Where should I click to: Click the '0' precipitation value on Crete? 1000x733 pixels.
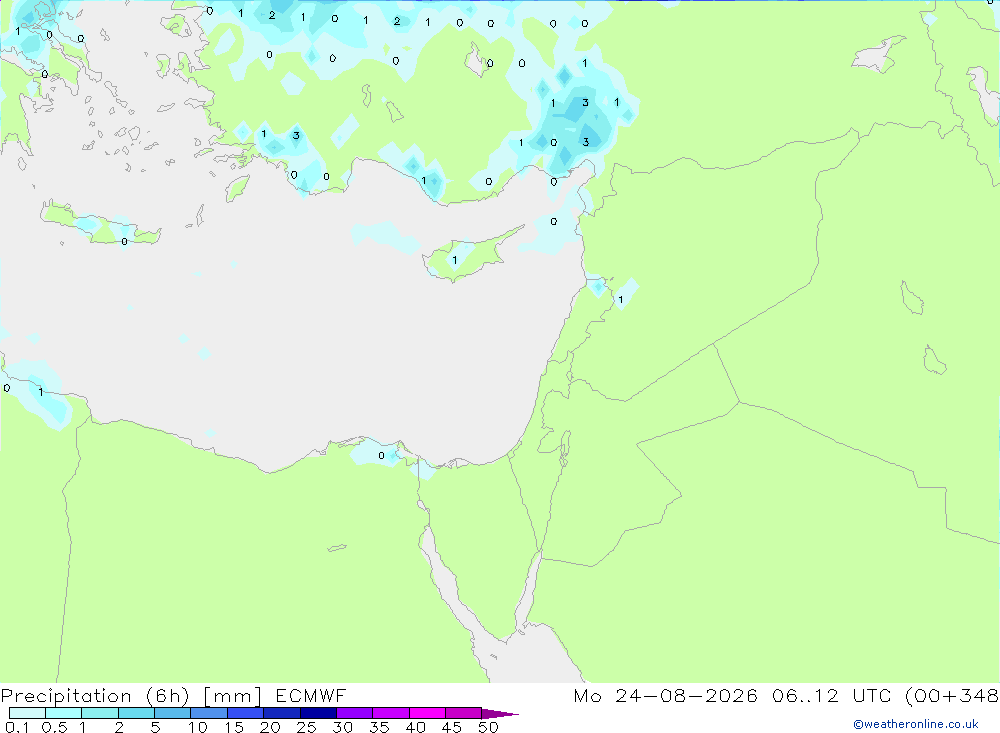coord(124,242)
